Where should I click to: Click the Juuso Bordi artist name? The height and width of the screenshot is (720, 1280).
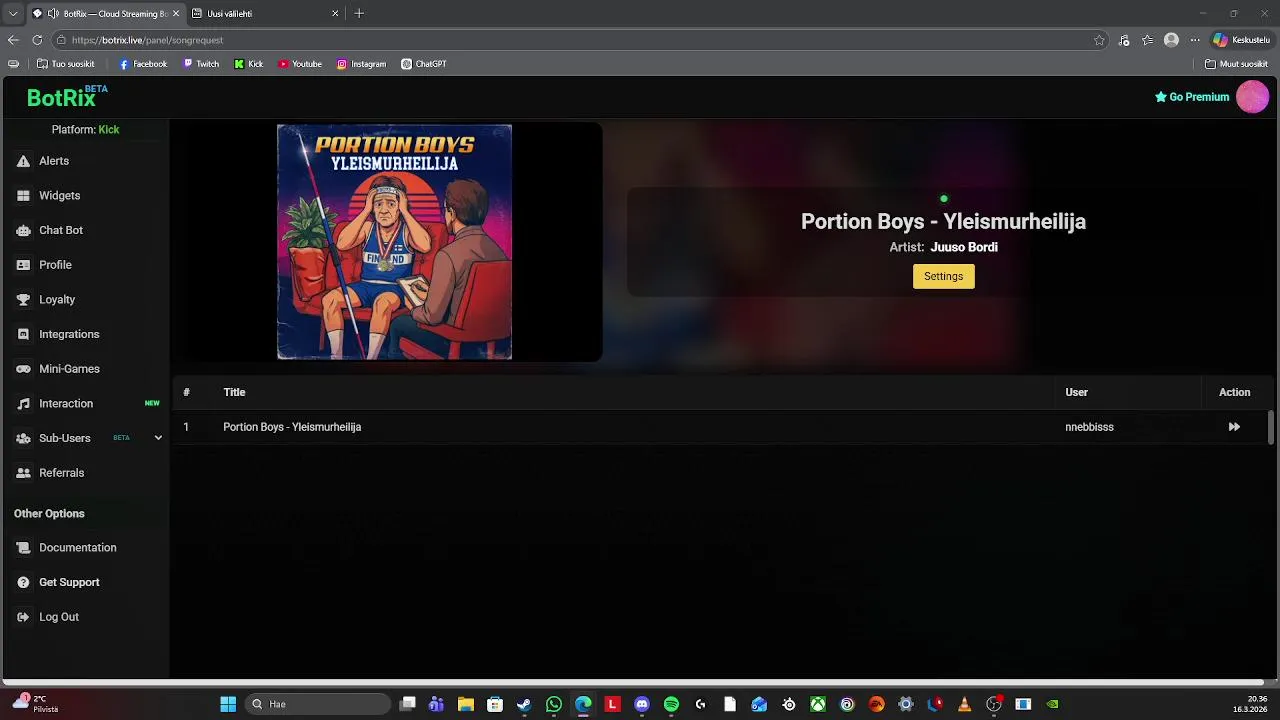click(964, 247)
